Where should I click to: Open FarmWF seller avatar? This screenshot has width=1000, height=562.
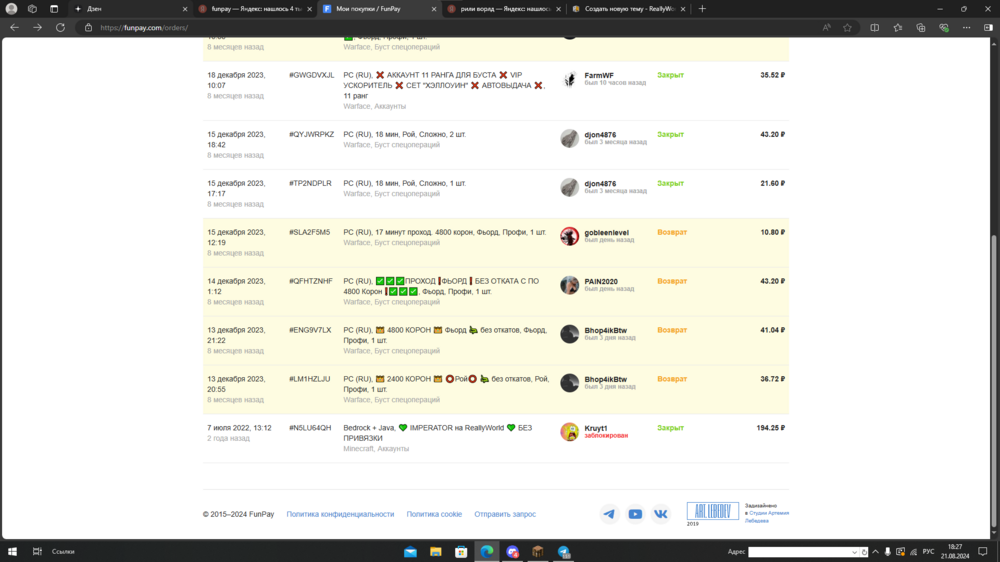point(570,79)
